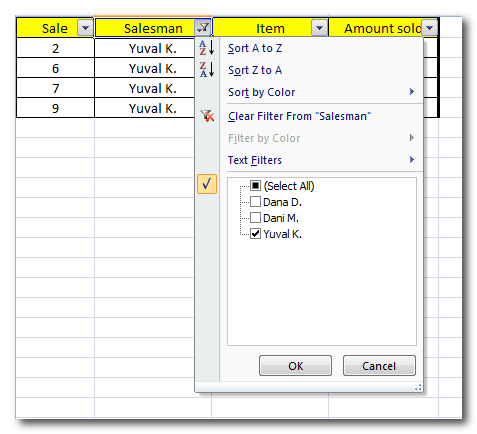Expand the Sort by Color submenu arrow
The height and width of the screenshot is (434, 477).
(x=412, y=92)
